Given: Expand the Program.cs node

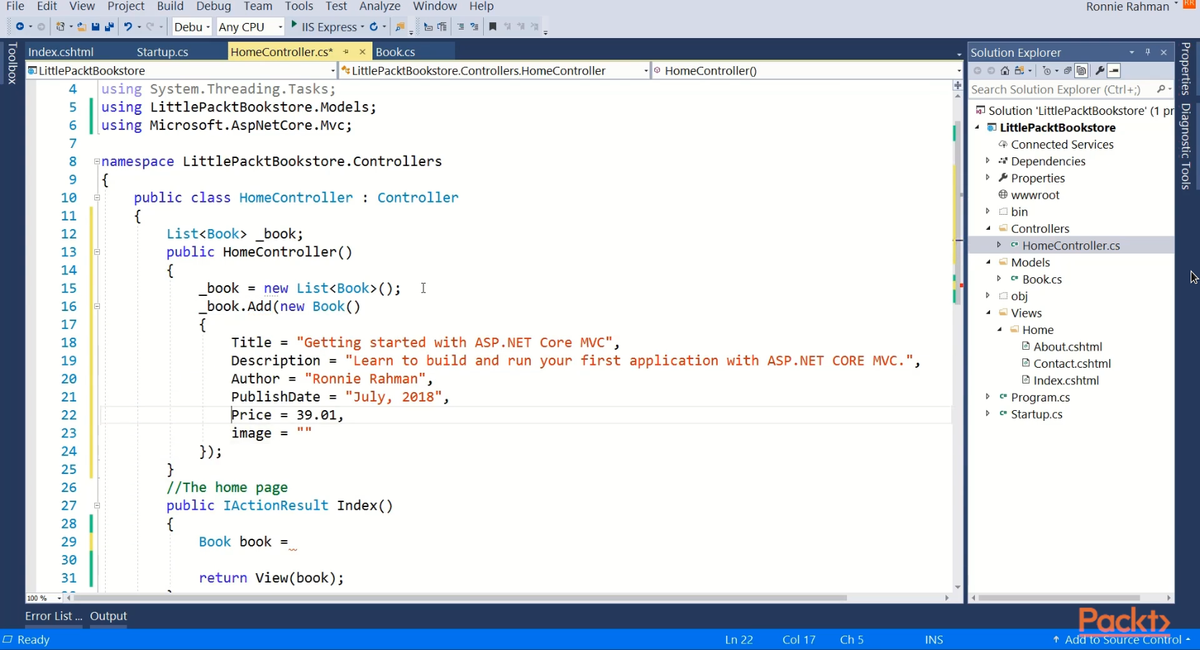Looking at the screenshot, I should tap(988, 397).
